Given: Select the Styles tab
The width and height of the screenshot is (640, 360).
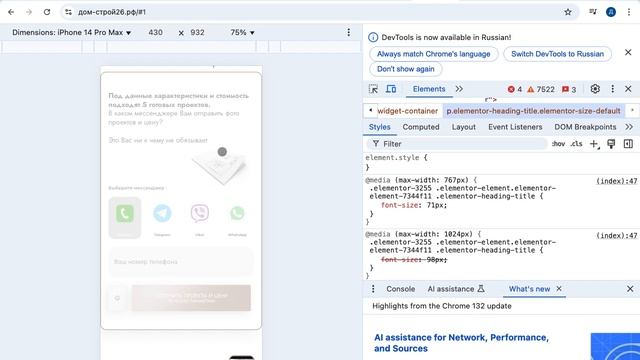Looking at the screenshot, I should coord(380,127).
